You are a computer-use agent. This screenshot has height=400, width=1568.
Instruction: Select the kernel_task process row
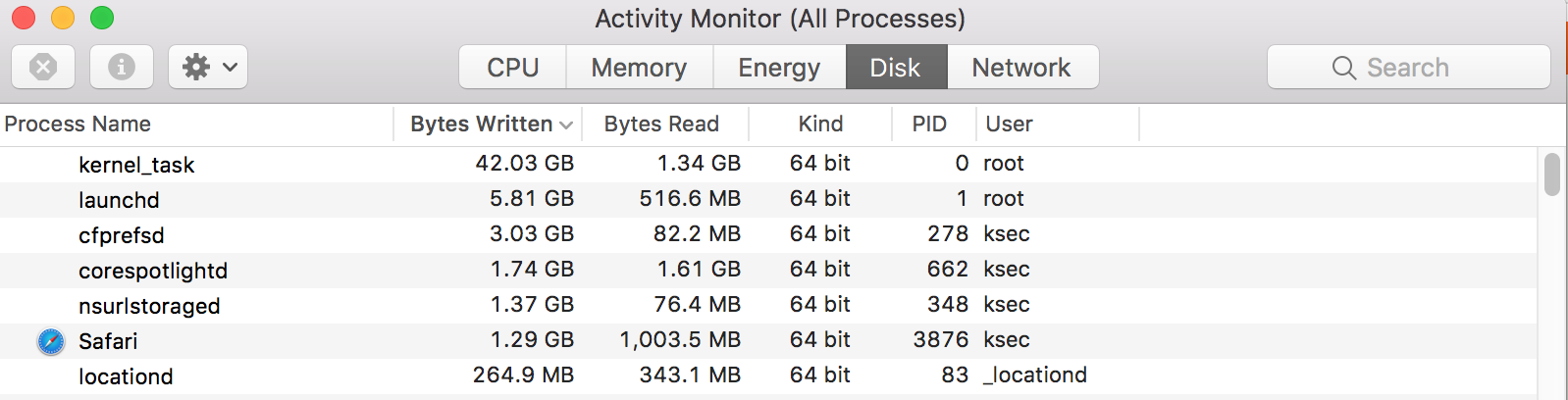[x=768, y=164]
